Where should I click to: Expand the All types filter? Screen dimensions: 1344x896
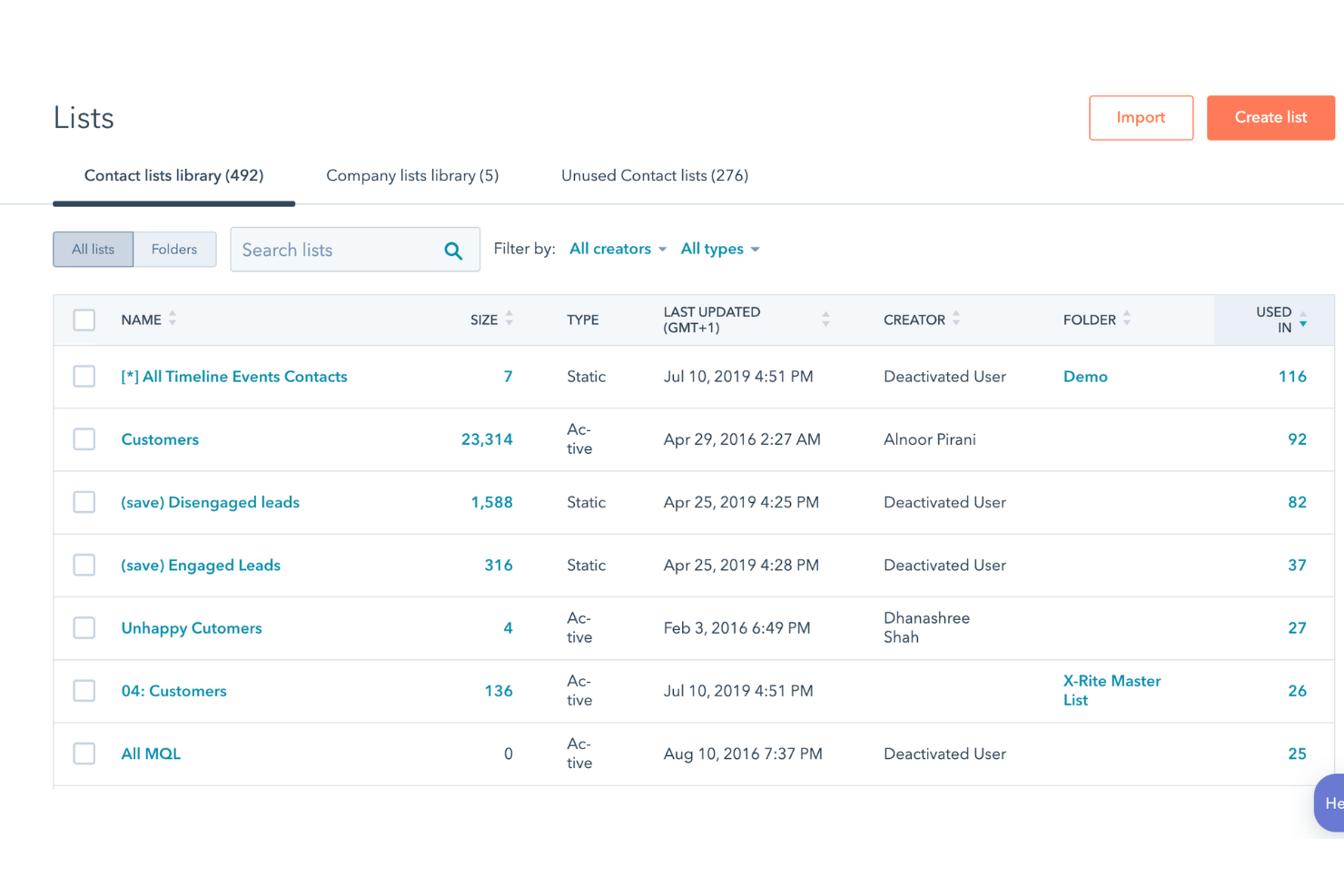click(719, 249)
